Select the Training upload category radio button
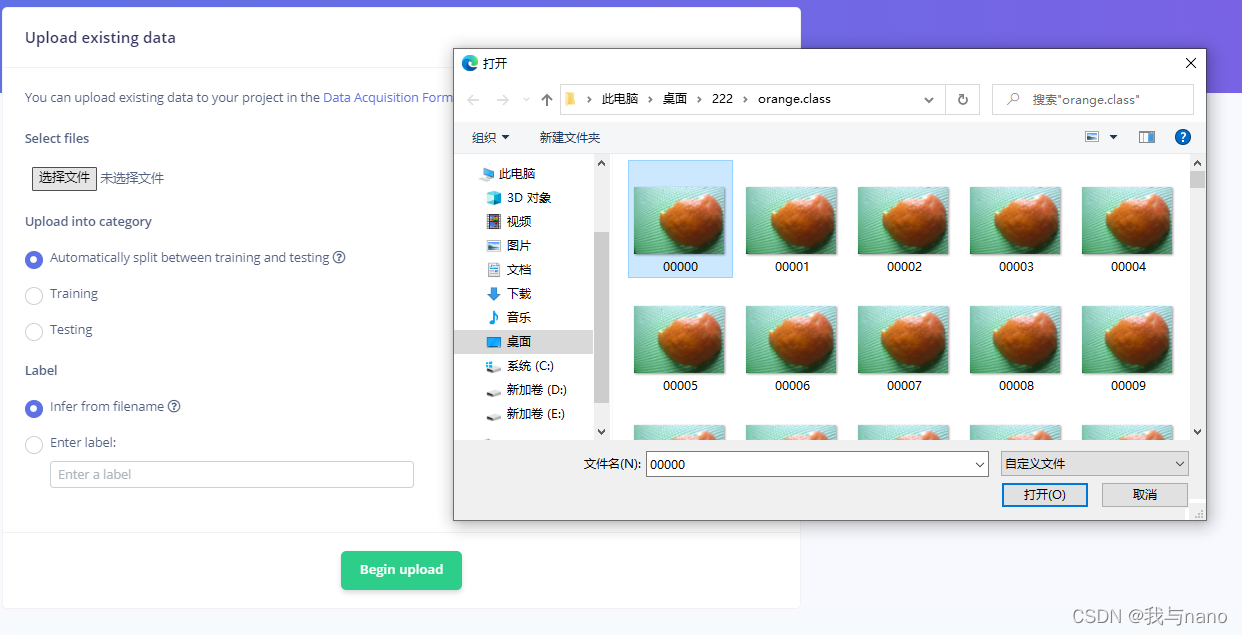This screenshot has width=1242, height=635. (33, 294)
